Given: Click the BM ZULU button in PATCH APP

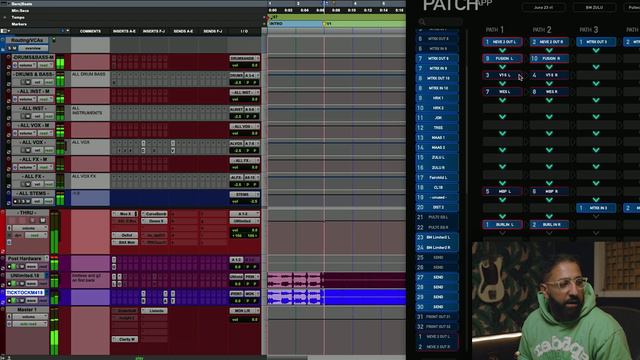Looking at the screenshot, I should (x=594, y=7).
